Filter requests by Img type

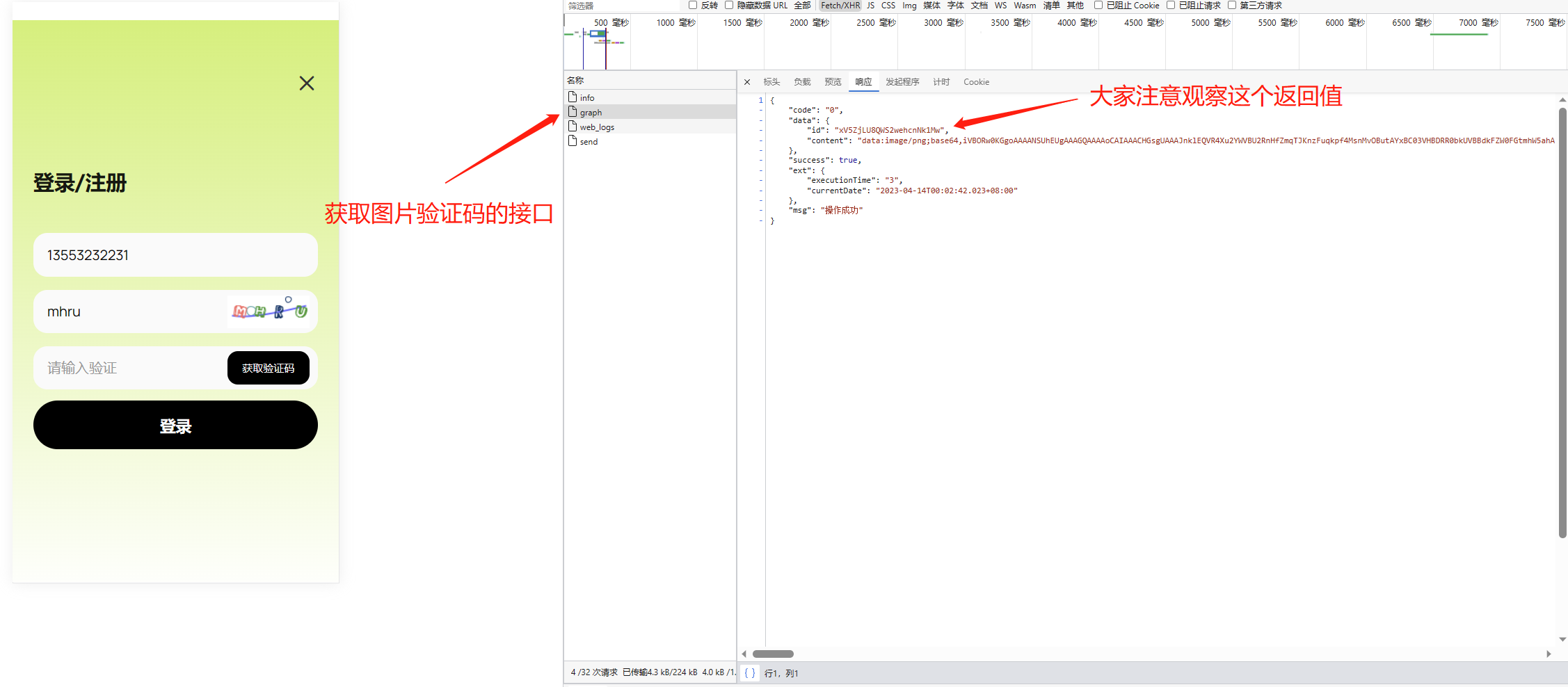click(x=909, y=6)
